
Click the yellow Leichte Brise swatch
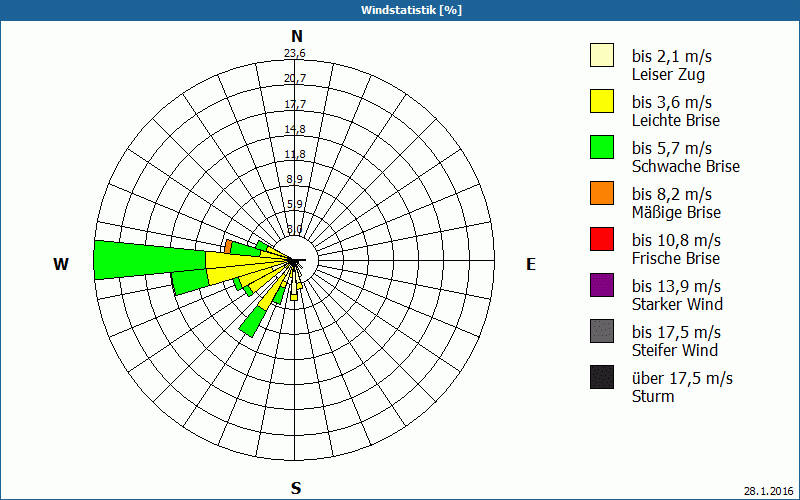tap(602, 101)
